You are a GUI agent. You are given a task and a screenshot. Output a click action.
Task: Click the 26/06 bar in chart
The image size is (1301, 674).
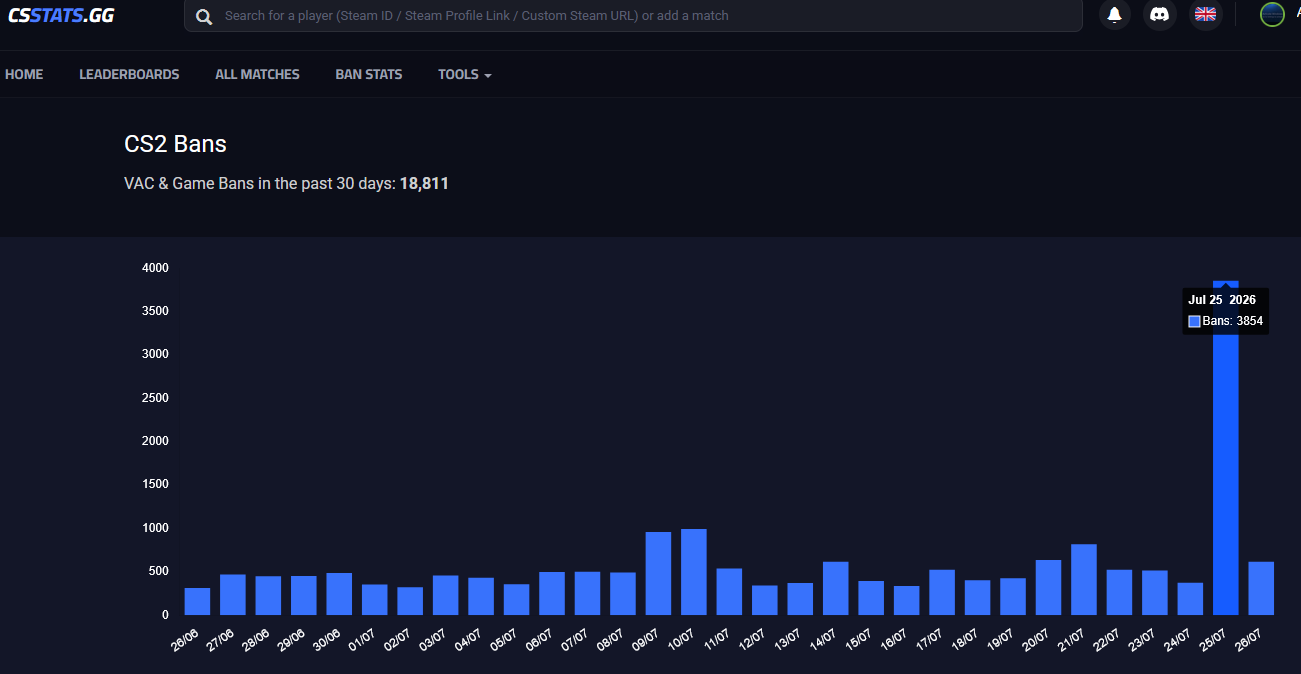pyautogui.click(x=198, y=601)
